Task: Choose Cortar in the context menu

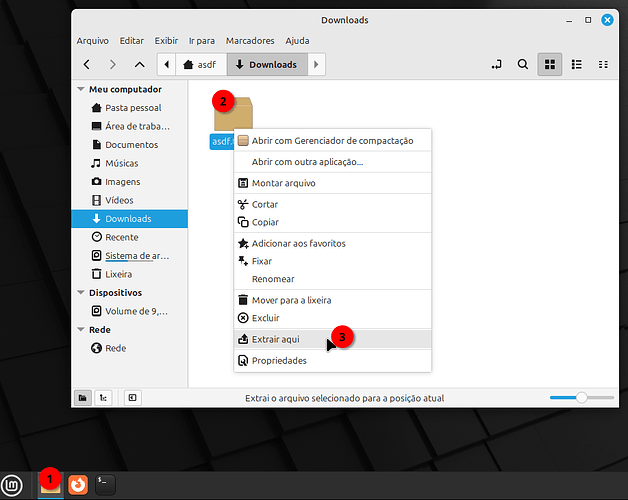Action: click(x=332, y=204)
